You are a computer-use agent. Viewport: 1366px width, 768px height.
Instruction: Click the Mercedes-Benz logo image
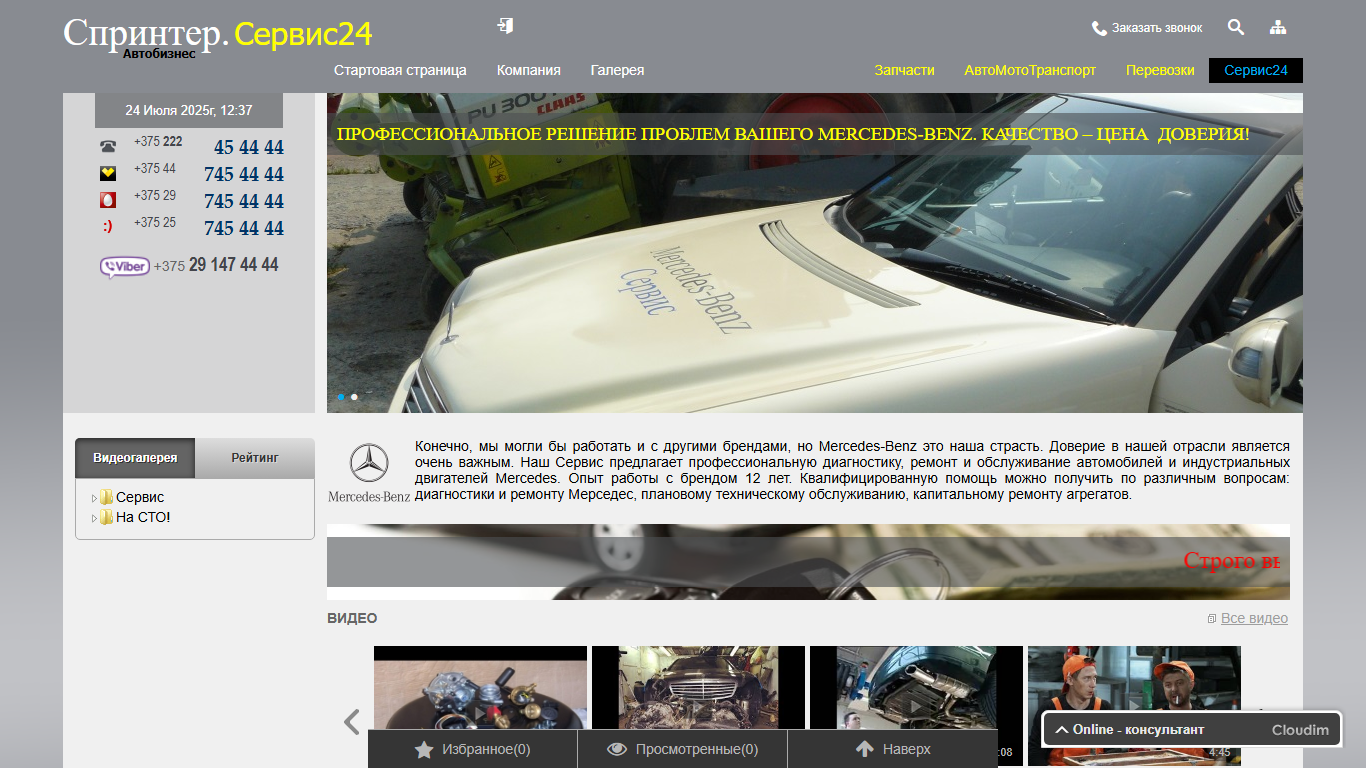[x=369, y=473]
